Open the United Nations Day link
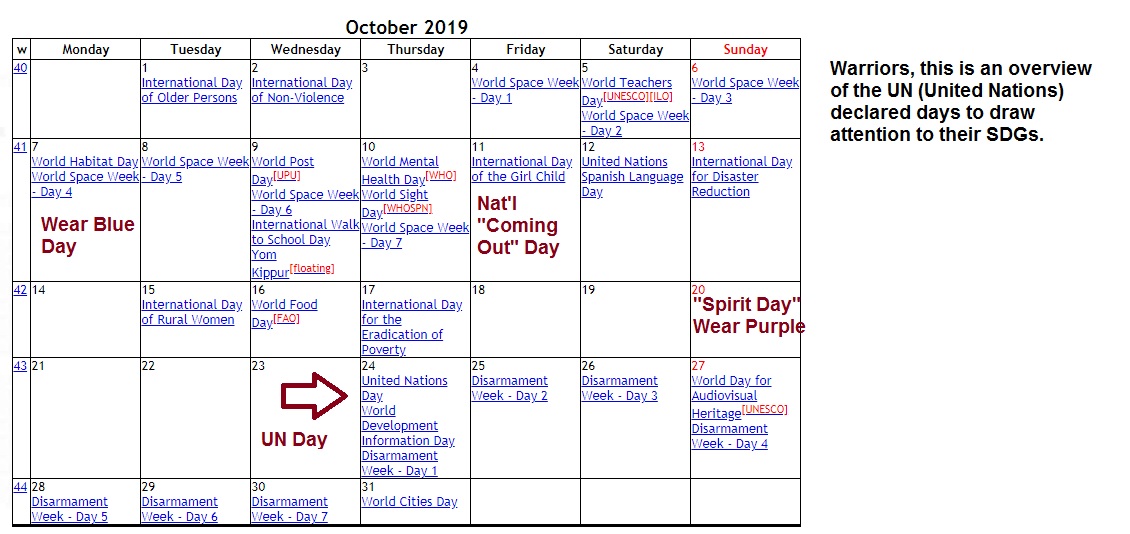Image resolution: width=1130 pixels, height=534 pixels. pyautogui.click(x=404, y=388)
